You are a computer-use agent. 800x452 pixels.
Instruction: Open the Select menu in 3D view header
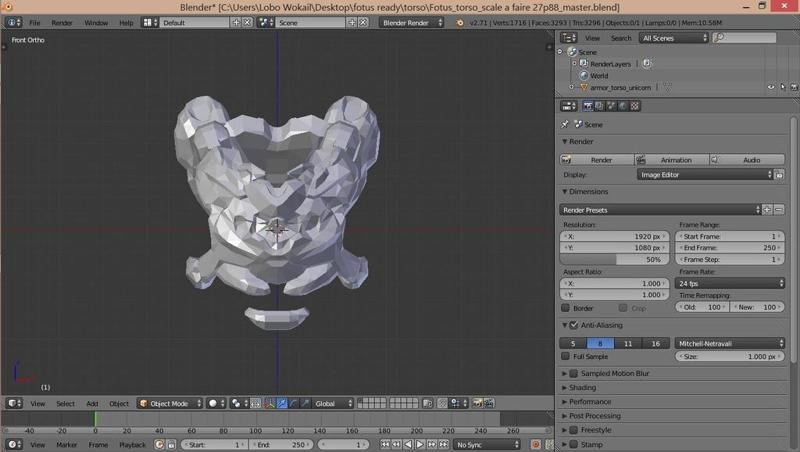(x=65, y=403)
